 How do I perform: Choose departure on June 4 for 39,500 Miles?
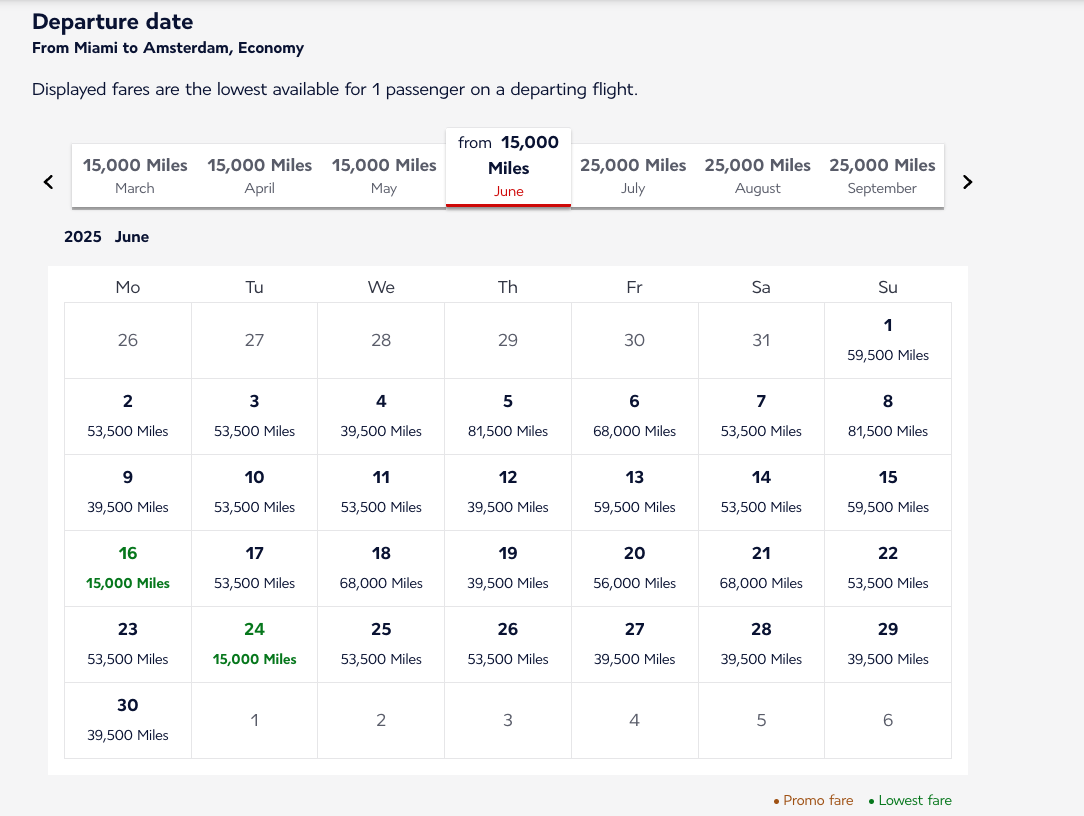(381, 416)
